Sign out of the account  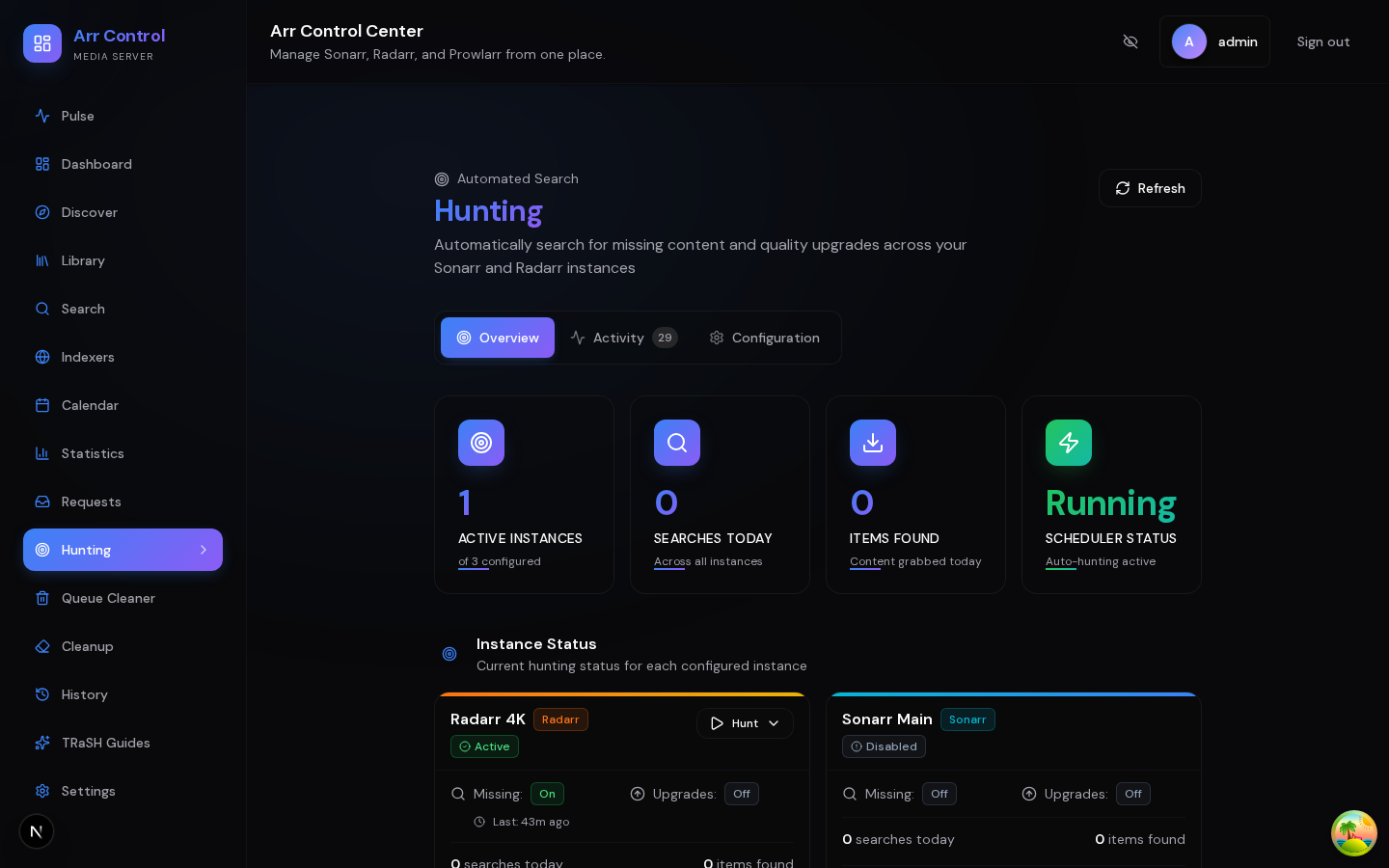tap(1323, 41)
